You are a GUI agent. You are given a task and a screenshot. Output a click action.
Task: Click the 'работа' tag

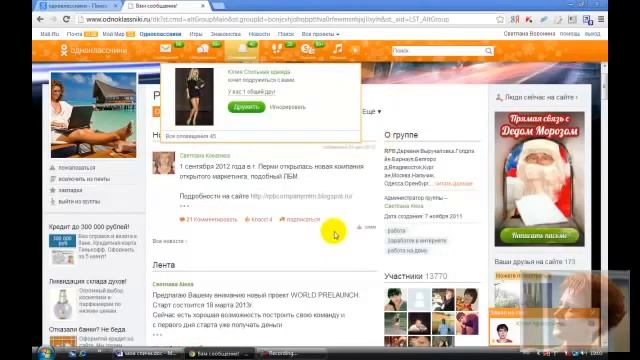[x=396, y=231]
